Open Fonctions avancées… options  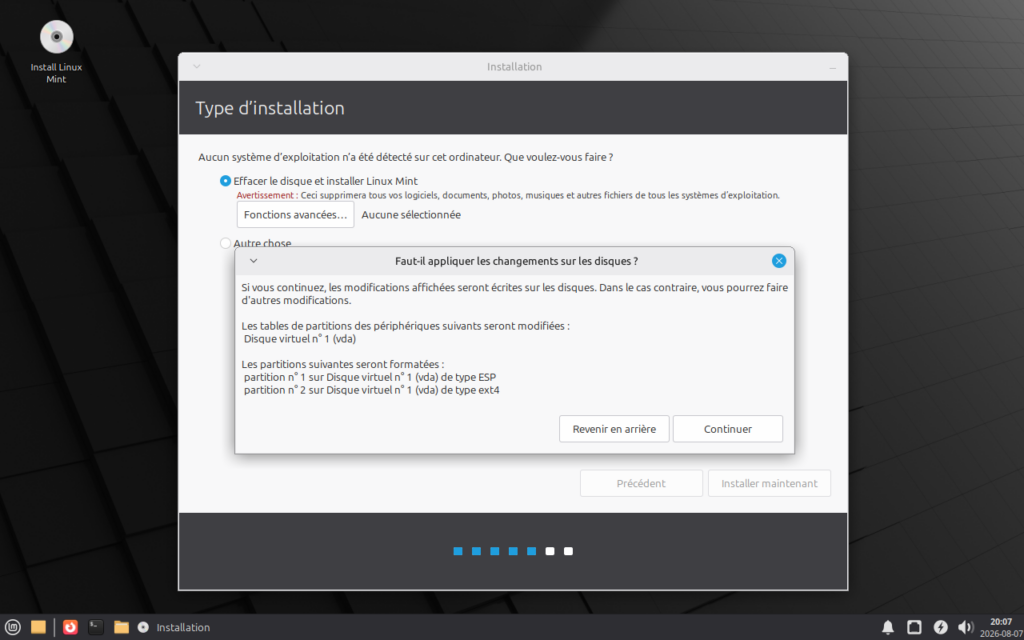[295, 215]
